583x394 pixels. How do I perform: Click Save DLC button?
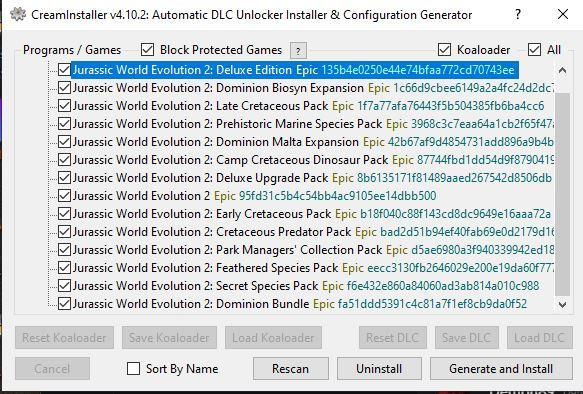click(x=467, y=338)
